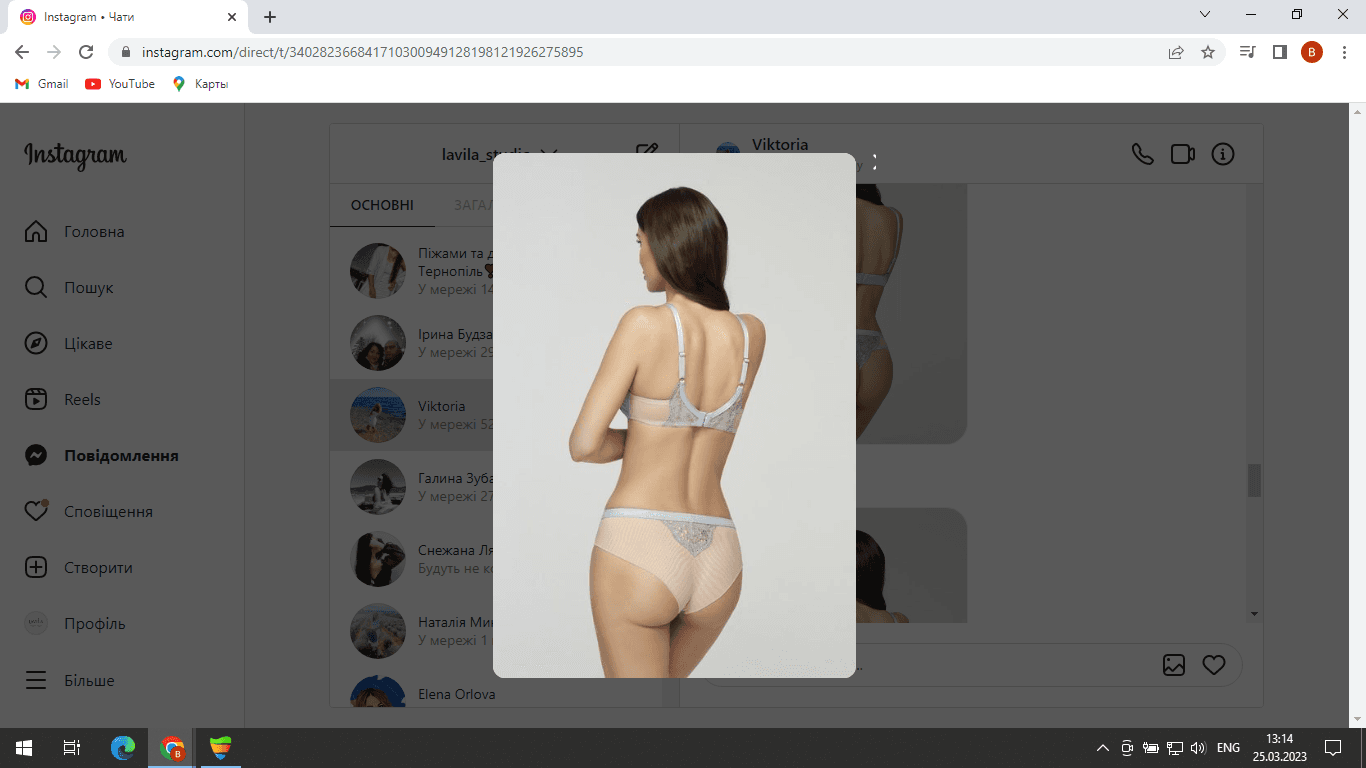
Task: Open chat with Снежана
Action: point(496,559)
